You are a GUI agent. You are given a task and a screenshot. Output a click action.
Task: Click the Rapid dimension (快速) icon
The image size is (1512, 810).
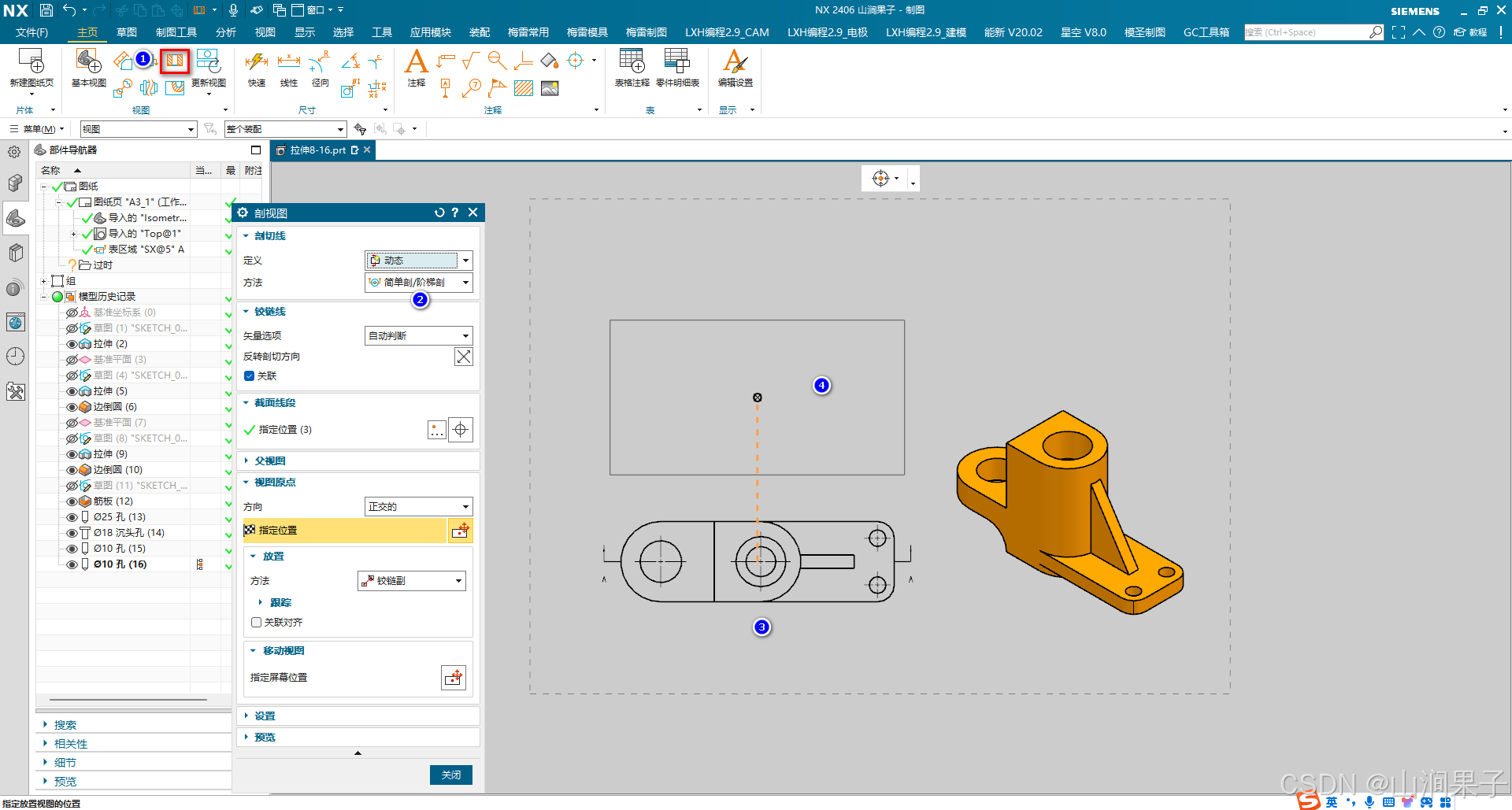click(x=257, y=61)
